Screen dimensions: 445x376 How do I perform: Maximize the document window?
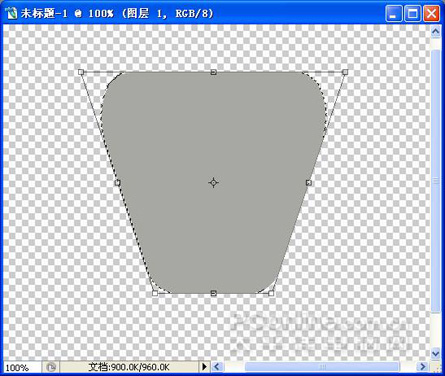[412, 14]
